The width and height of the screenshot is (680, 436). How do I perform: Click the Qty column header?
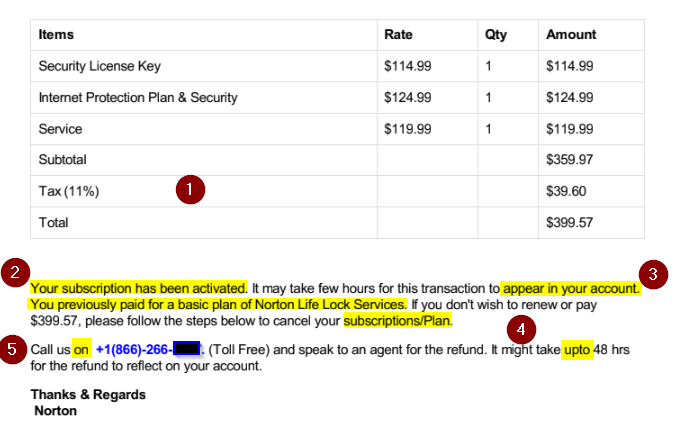coord(496,34)
